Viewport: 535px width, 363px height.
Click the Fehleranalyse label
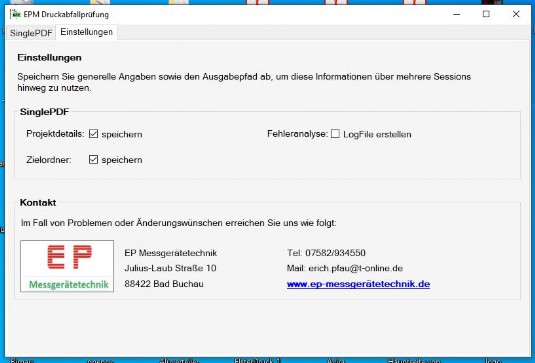coord(298,134)
